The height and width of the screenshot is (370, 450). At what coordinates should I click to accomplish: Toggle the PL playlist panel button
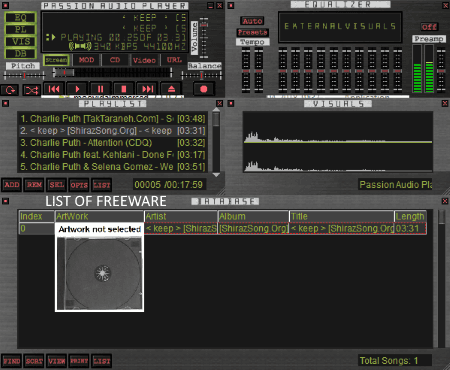pyautogui.click(x=21, y=30)
